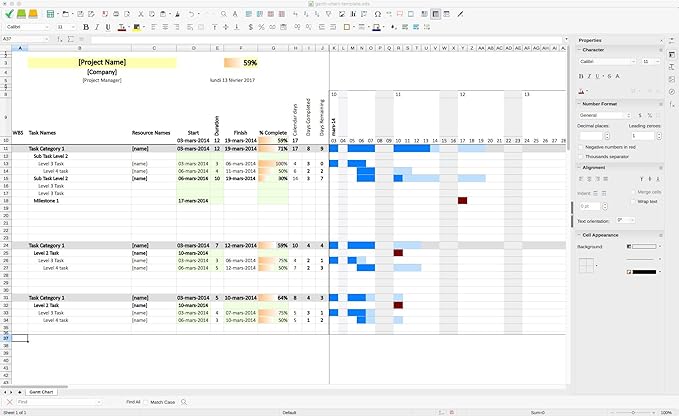
Task: Click the Find All button
Action: coord(133,402)
